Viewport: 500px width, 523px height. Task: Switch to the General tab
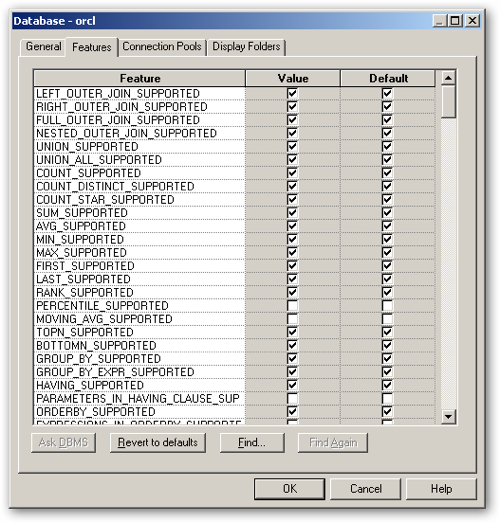(43, 47)
